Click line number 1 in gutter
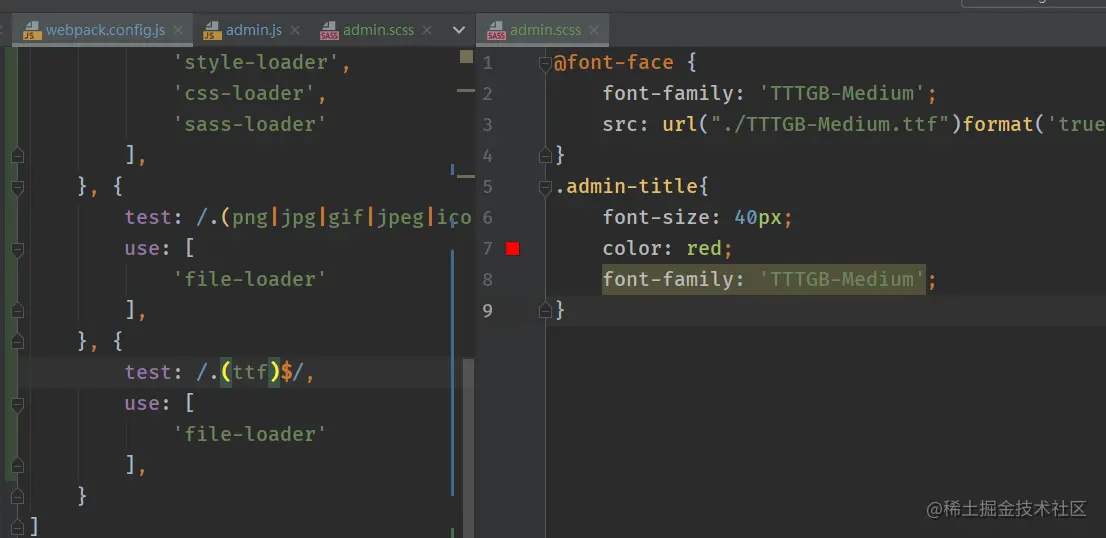1106x538 pixels. pos(488,63)
